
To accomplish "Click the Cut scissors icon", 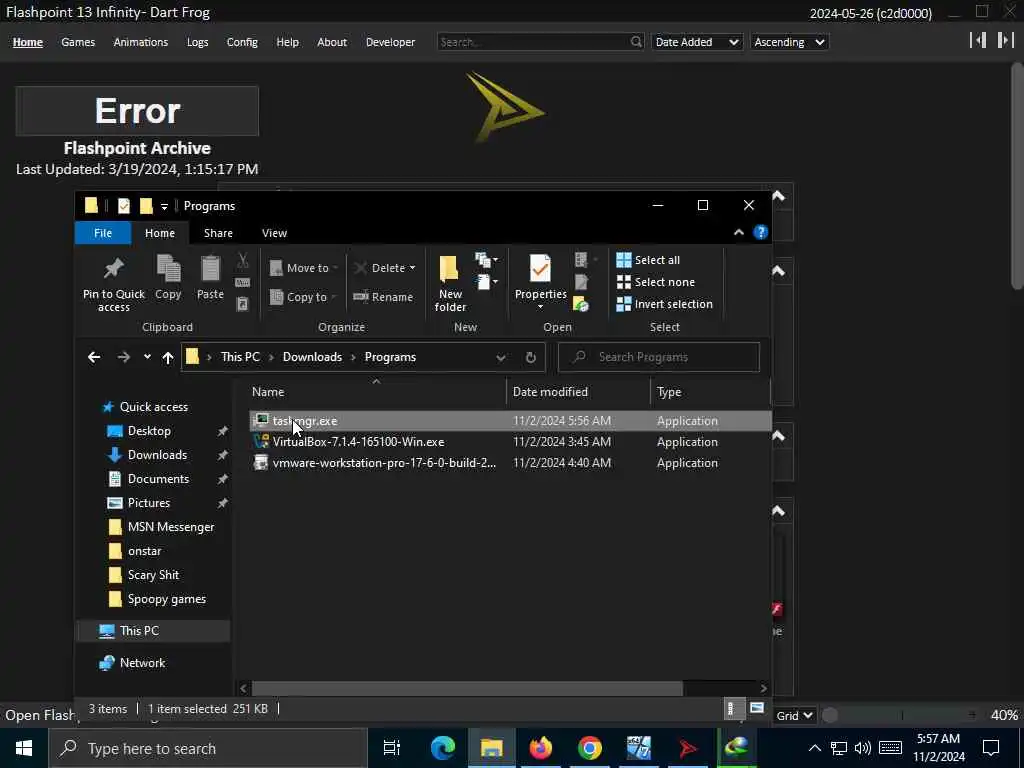I will click(x=242, y=261).
